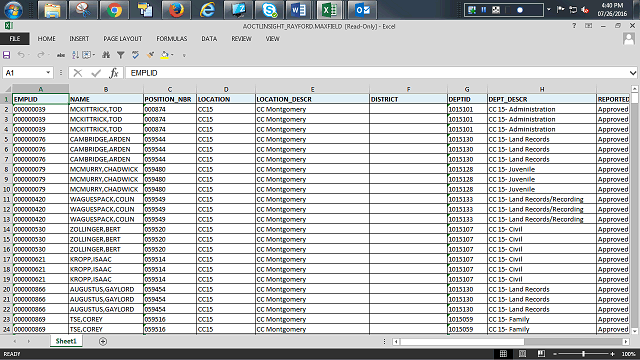The image size is (640, 360).
Task: Click the Sort A to Z icon
Action: point(76,55)
